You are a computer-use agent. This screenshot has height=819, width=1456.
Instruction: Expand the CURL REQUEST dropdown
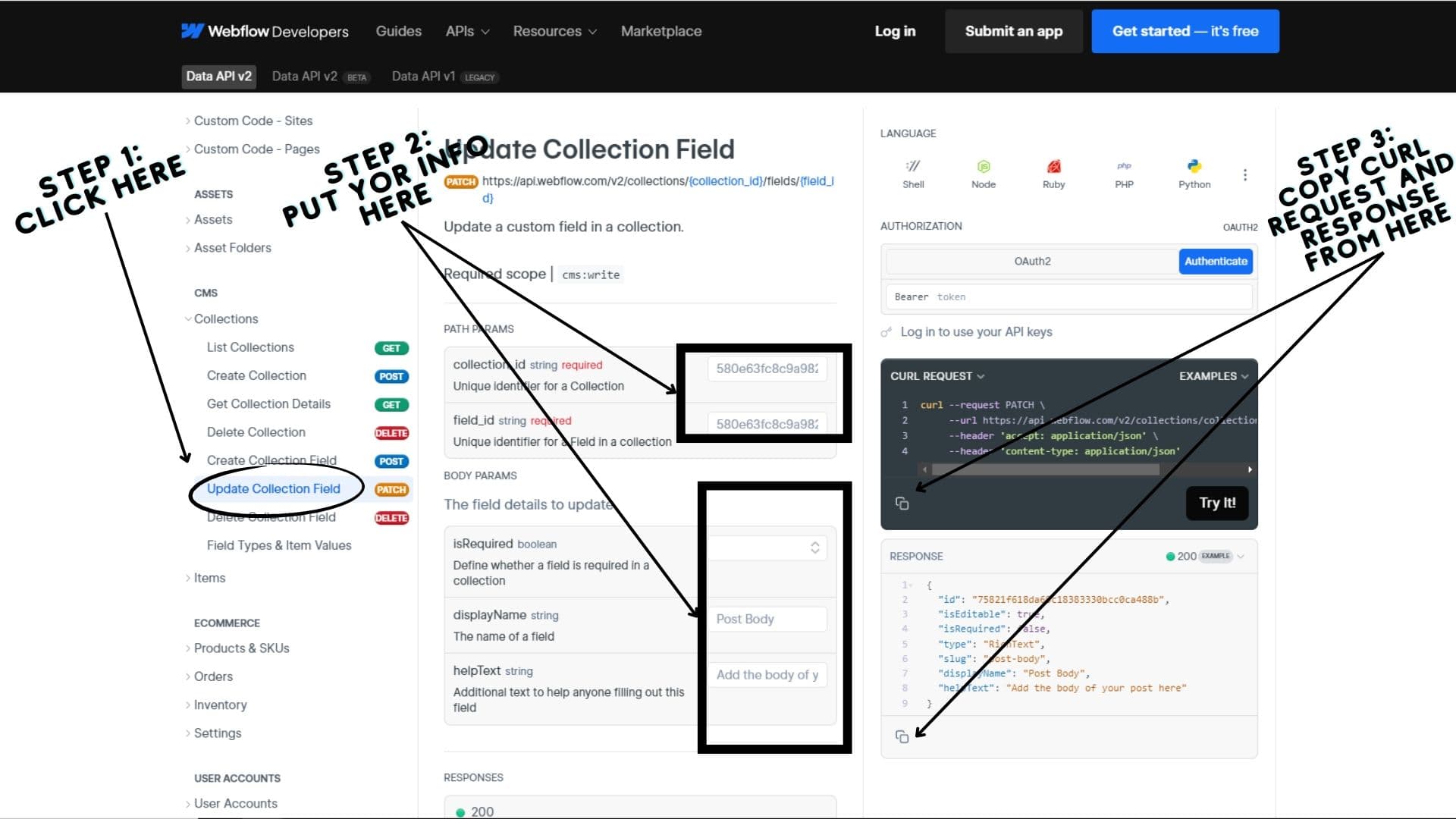[x=937, y=376]
